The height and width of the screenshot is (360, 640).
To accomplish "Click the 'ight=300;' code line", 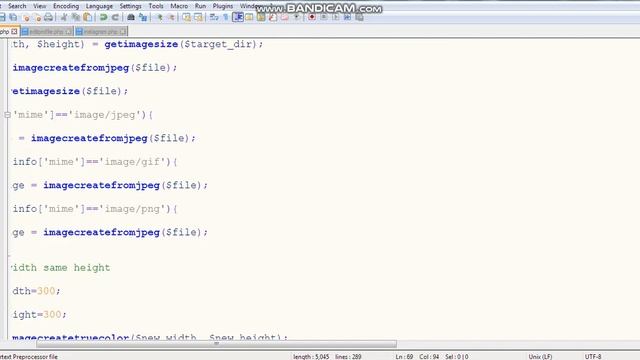I will click(x=39, y=315).
